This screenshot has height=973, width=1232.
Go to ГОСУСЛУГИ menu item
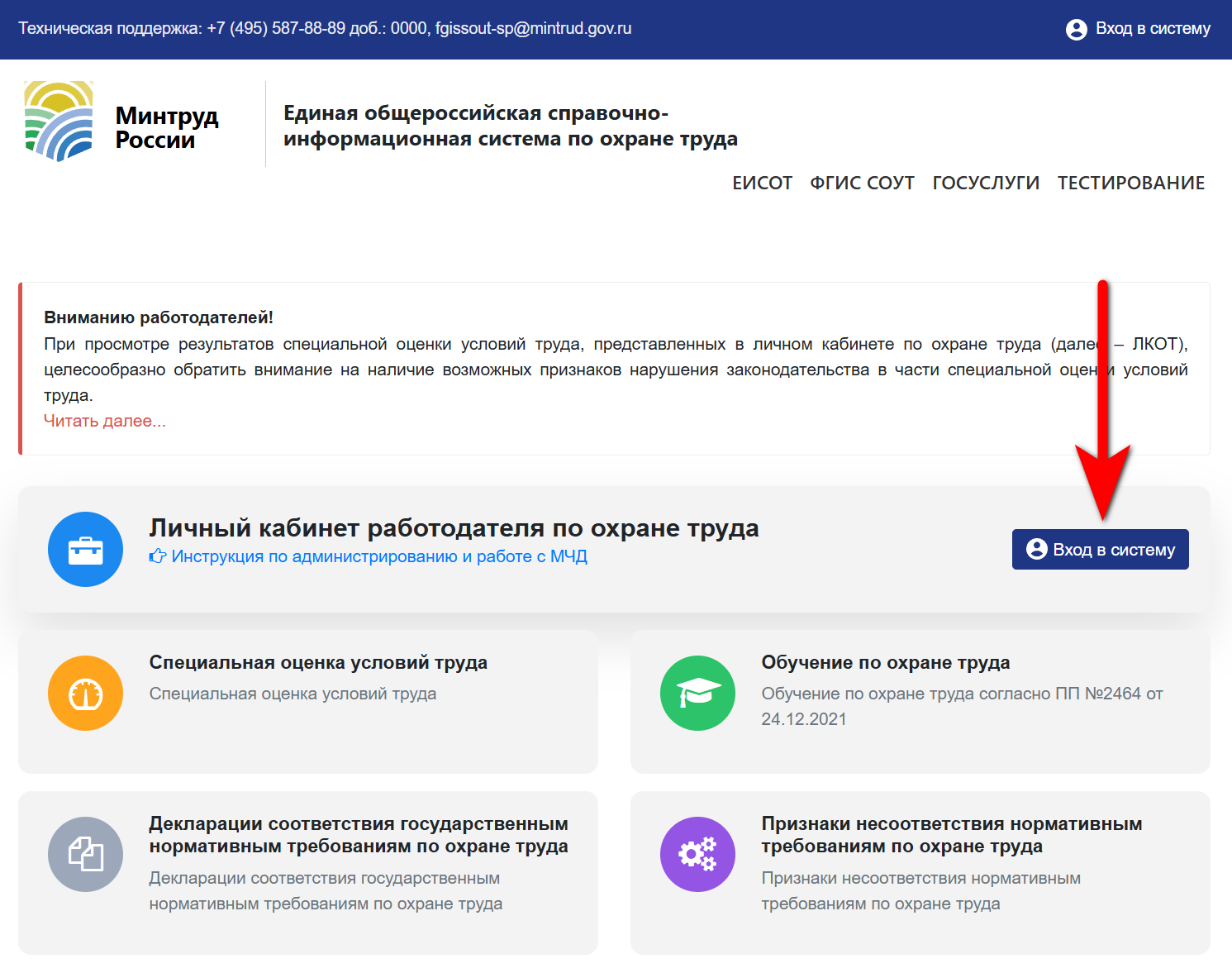coord(986,184)
